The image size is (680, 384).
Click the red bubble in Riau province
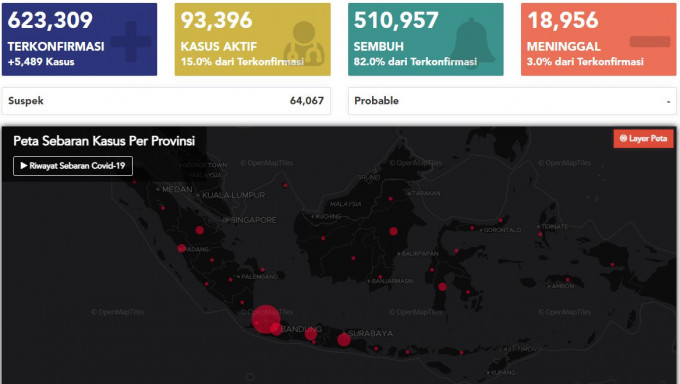click(x=199, y=230)
